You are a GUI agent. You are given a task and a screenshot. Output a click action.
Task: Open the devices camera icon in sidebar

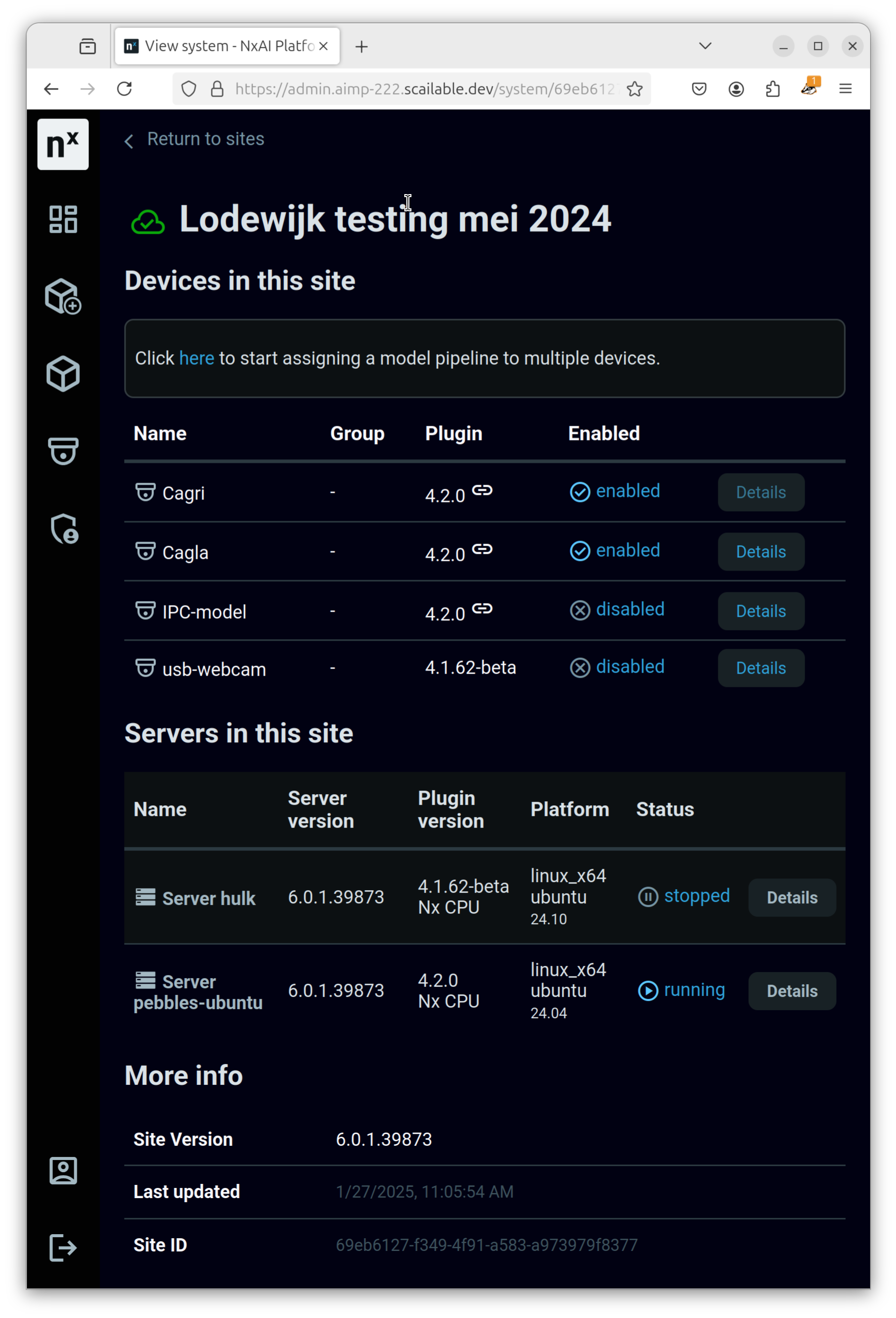pyautogui.click(x=63, y=451)
